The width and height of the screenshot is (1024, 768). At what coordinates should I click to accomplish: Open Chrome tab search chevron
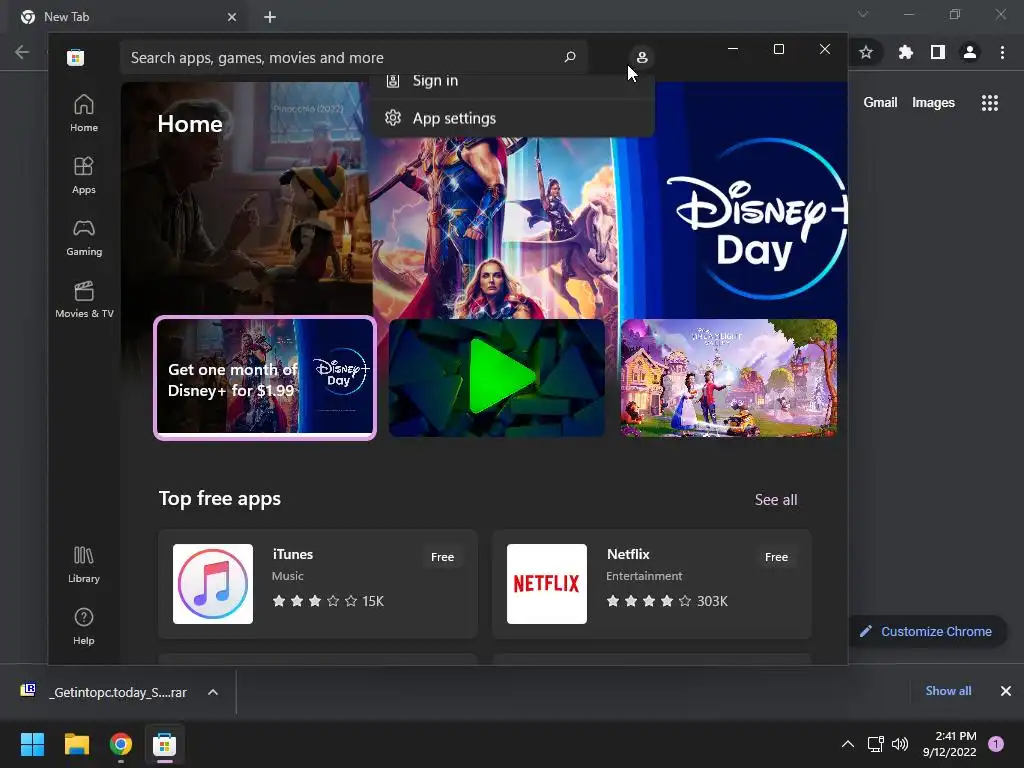(863, 14)
